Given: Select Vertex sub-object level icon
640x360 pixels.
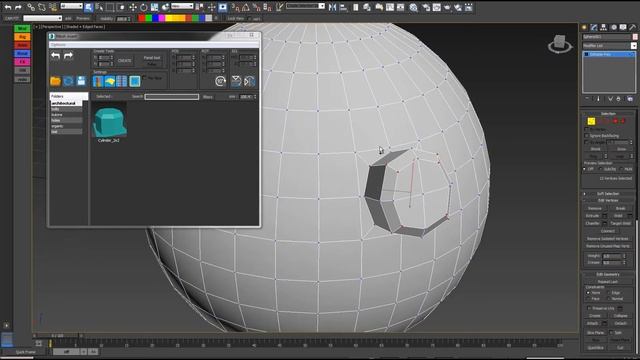Looking at the screenshot, I should click(x=591, y=121).
